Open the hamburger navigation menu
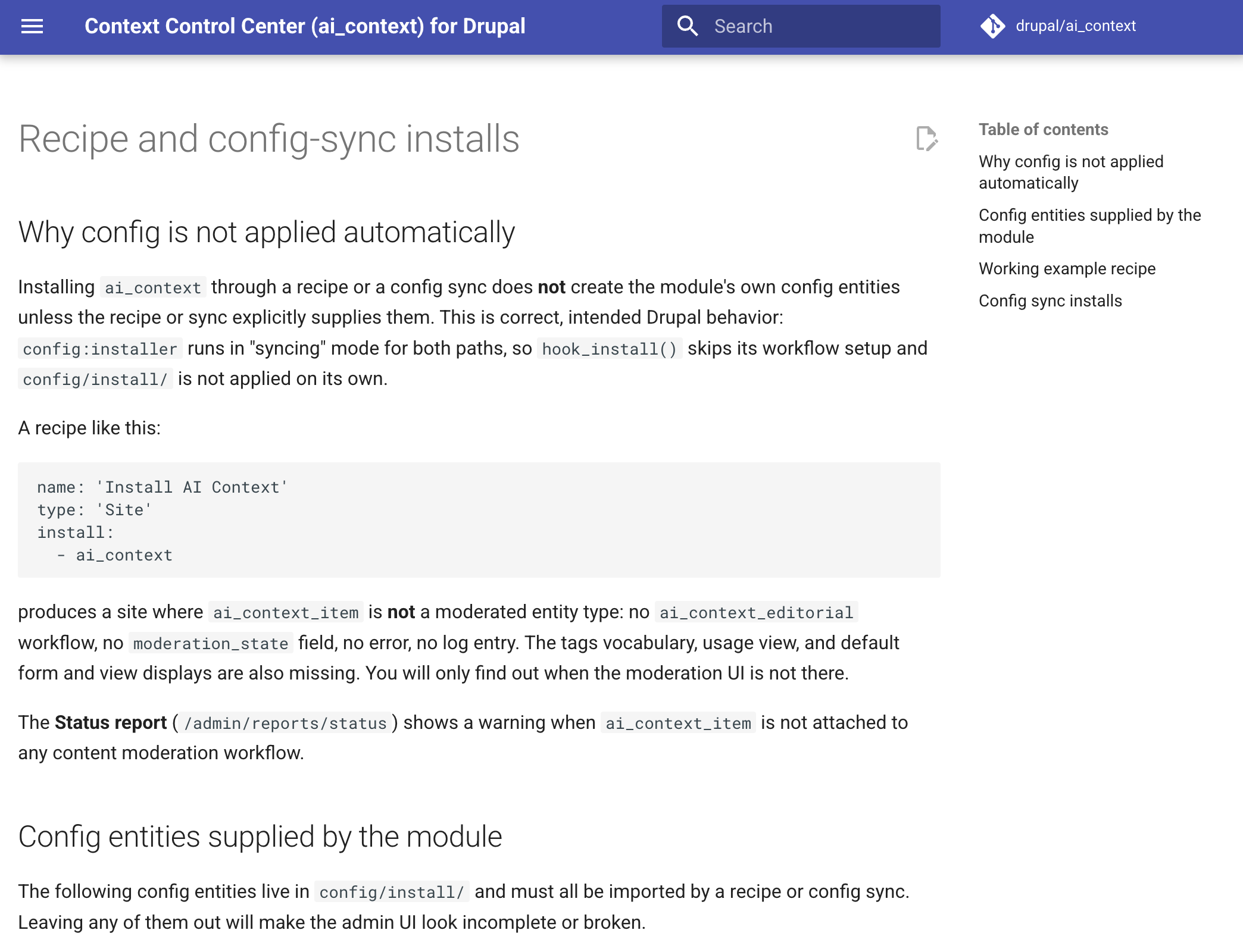Viewport: 1243px width, 952px height. (32, 26)
